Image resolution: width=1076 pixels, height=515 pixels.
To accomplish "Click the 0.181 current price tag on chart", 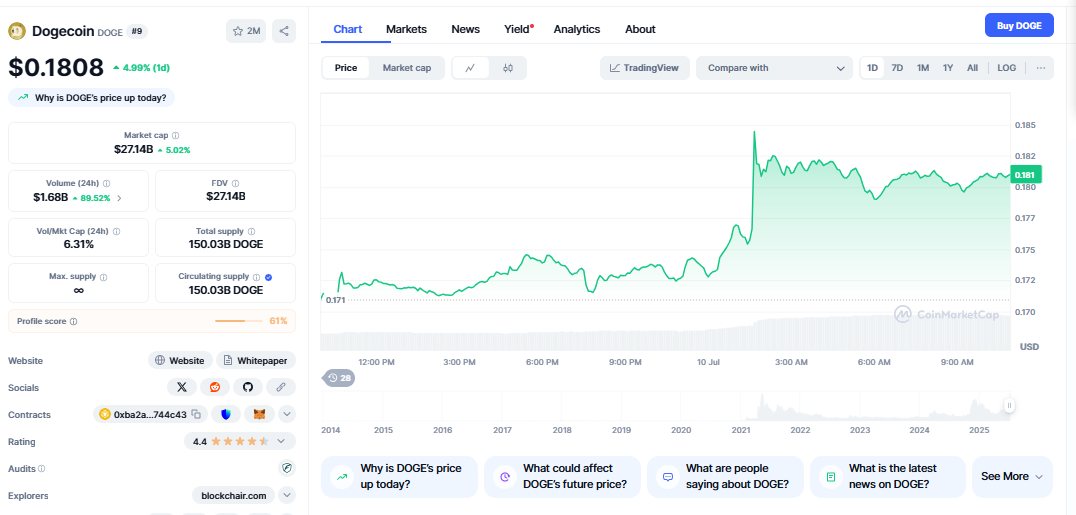I will [1027, 174].
